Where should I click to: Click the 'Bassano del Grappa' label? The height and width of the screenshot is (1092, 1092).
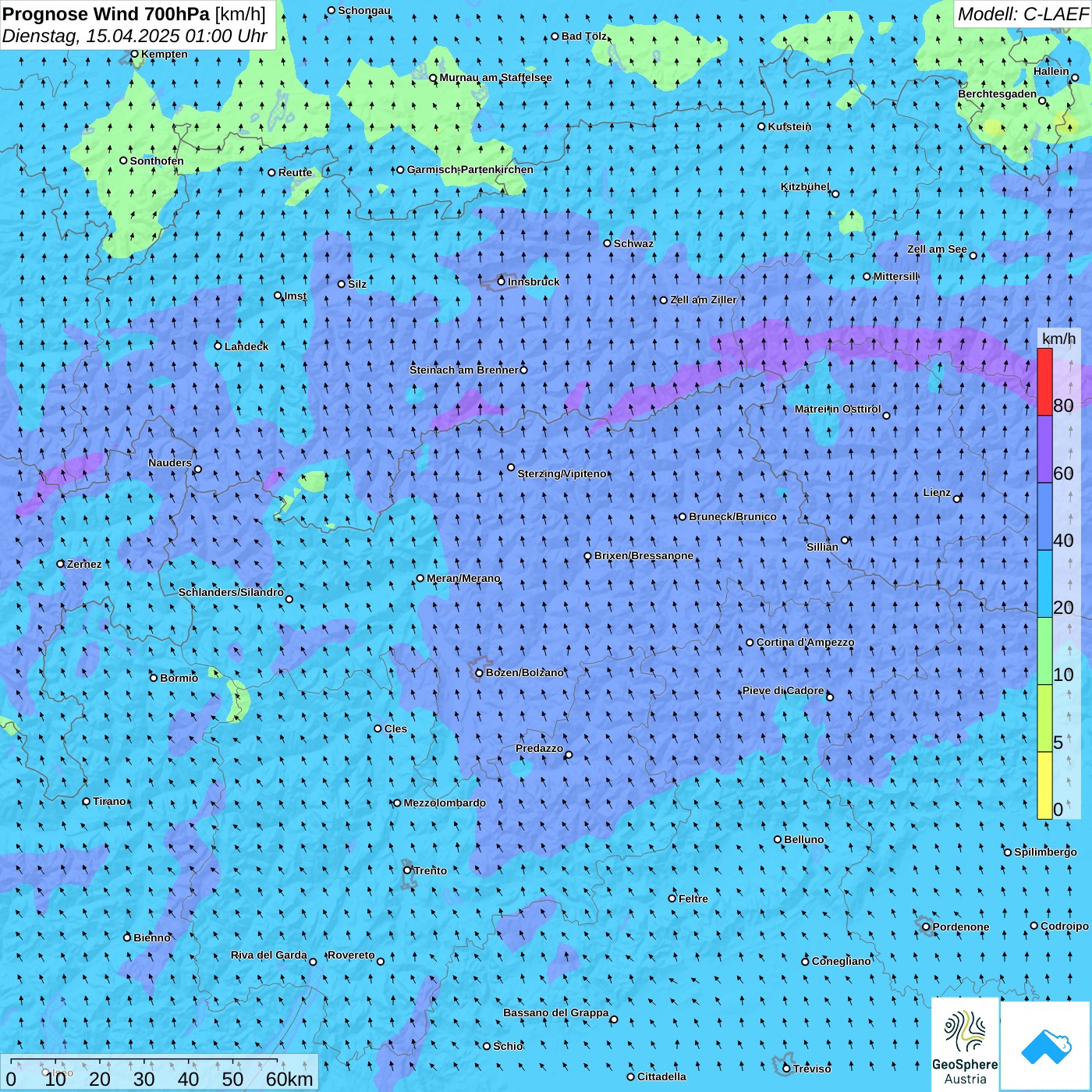coord(555,1012)
